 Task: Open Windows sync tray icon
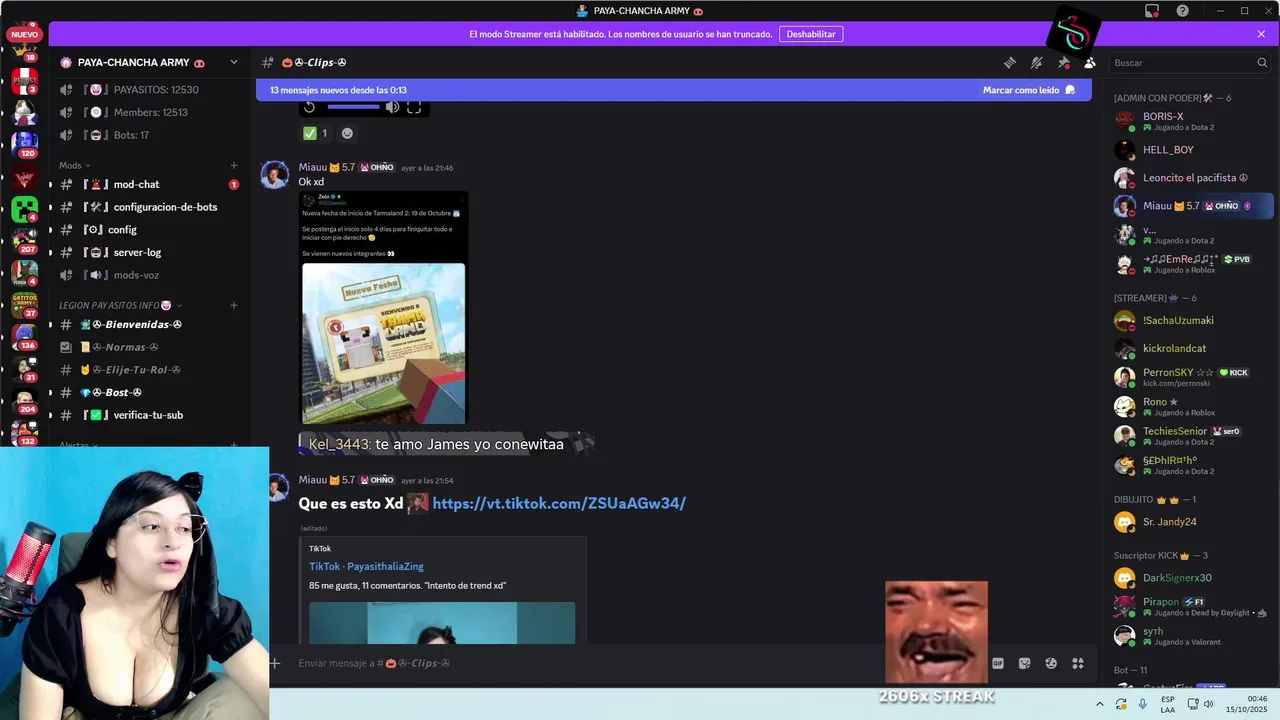[1121, 704]
